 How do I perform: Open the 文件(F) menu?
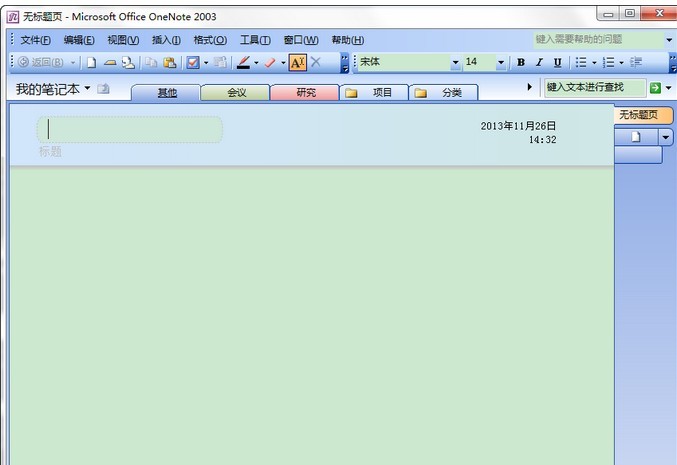point(35,40)
